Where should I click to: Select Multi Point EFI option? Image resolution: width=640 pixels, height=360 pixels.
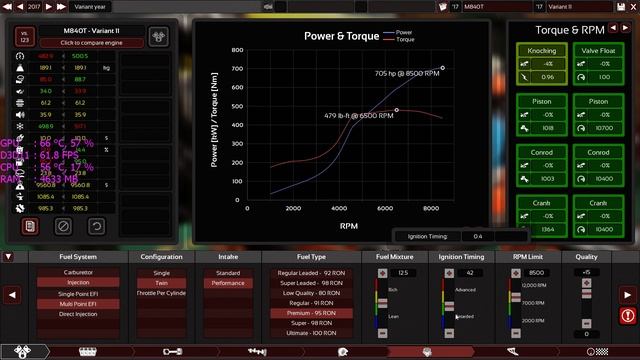point(78,304)
